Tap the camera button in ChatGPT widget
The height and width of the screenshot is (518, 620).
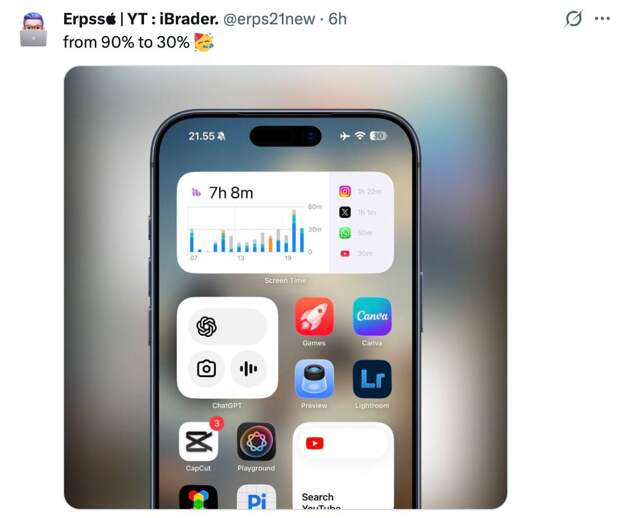click(206, 369)
